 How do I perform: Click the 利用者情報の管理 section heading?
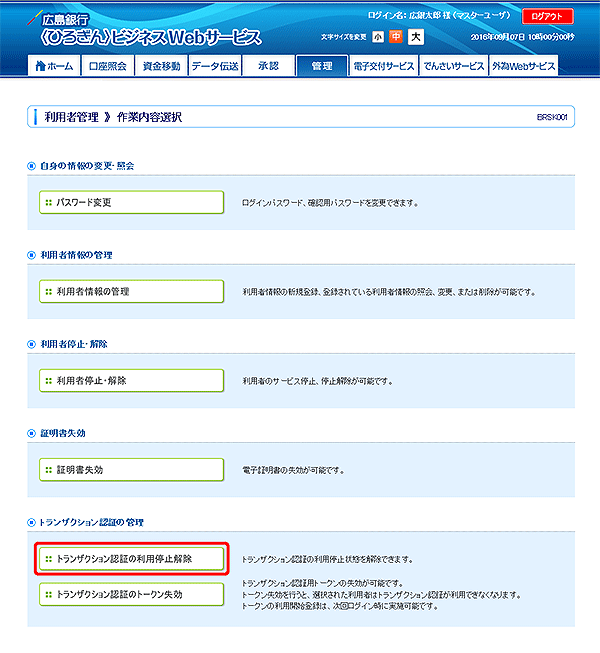click(x=76, y=255)
